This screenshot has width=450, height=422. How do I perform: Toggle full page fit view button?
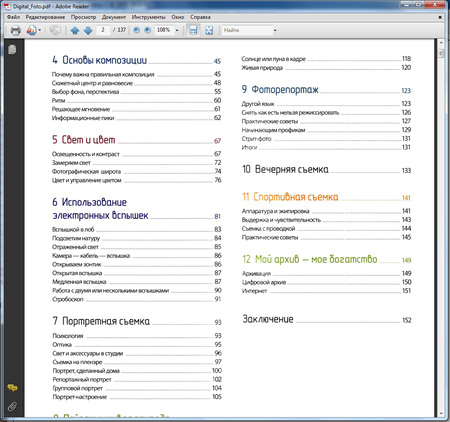(x=209, y=30)
